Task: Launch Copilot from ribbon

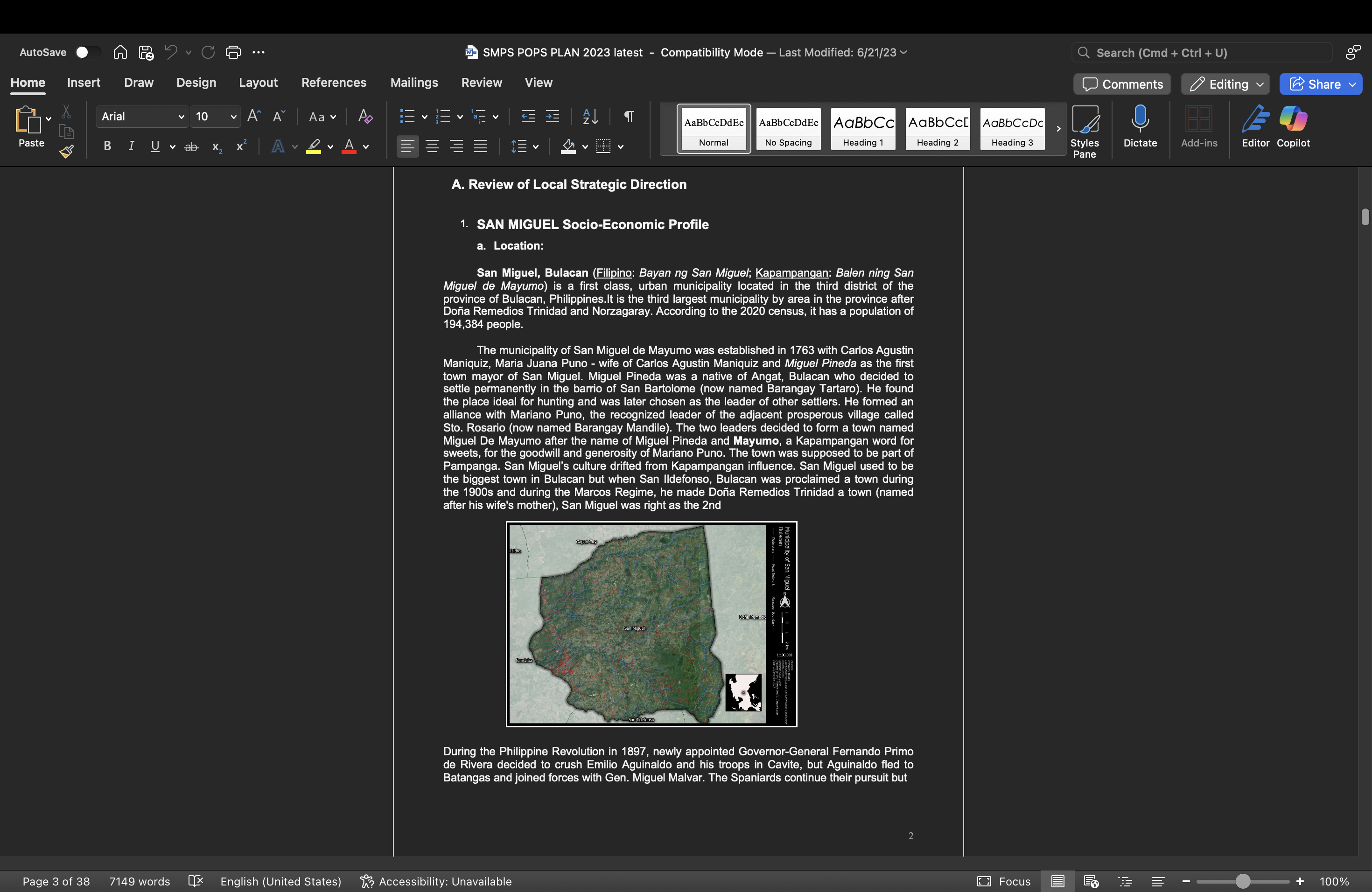Action: 1293,126
